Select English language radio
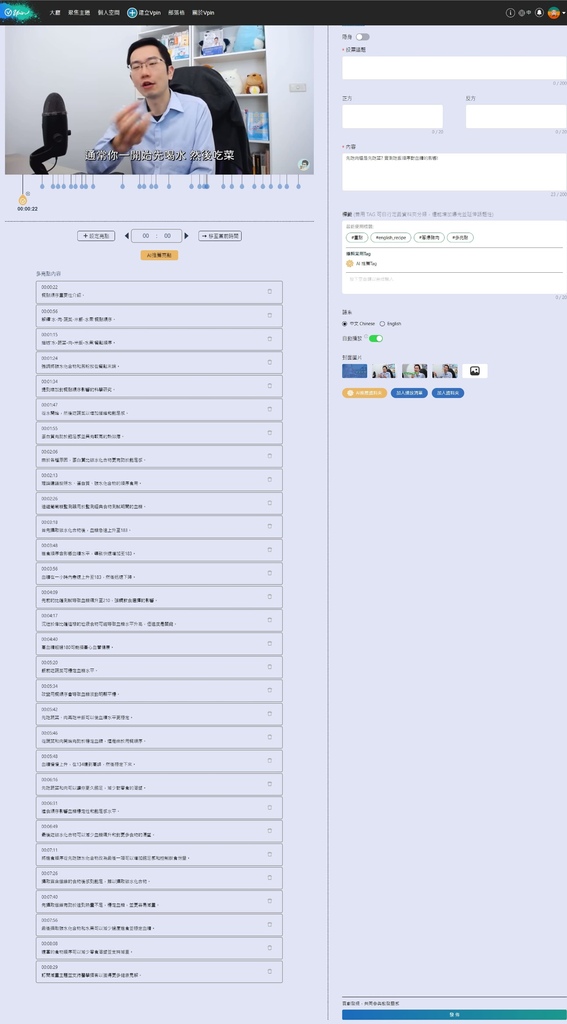Viewport: 567px width, 1024px height. click(382, 323)
